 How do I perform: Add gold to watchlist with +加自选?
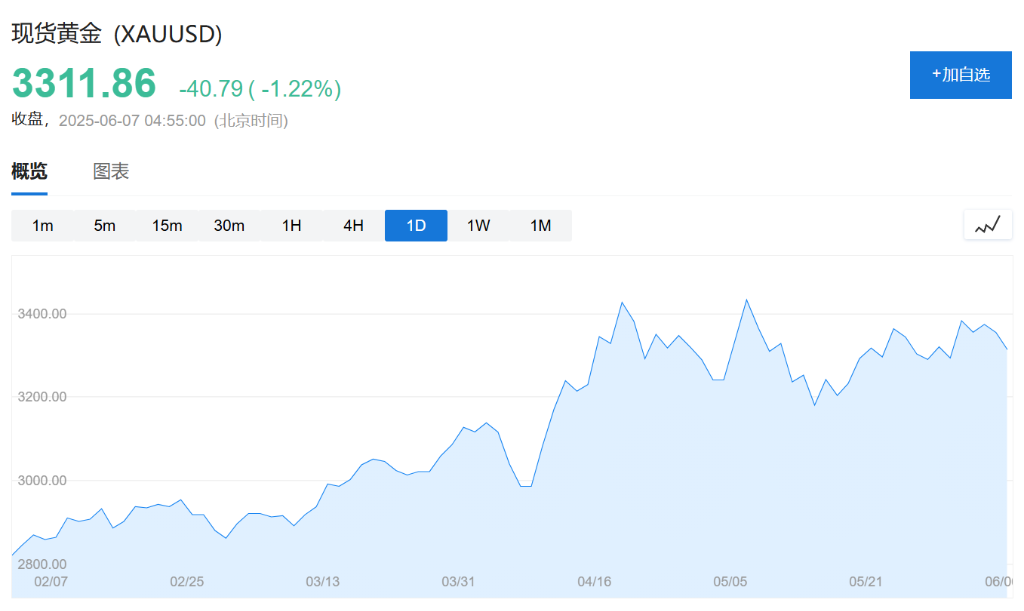[x=960, y=74]
